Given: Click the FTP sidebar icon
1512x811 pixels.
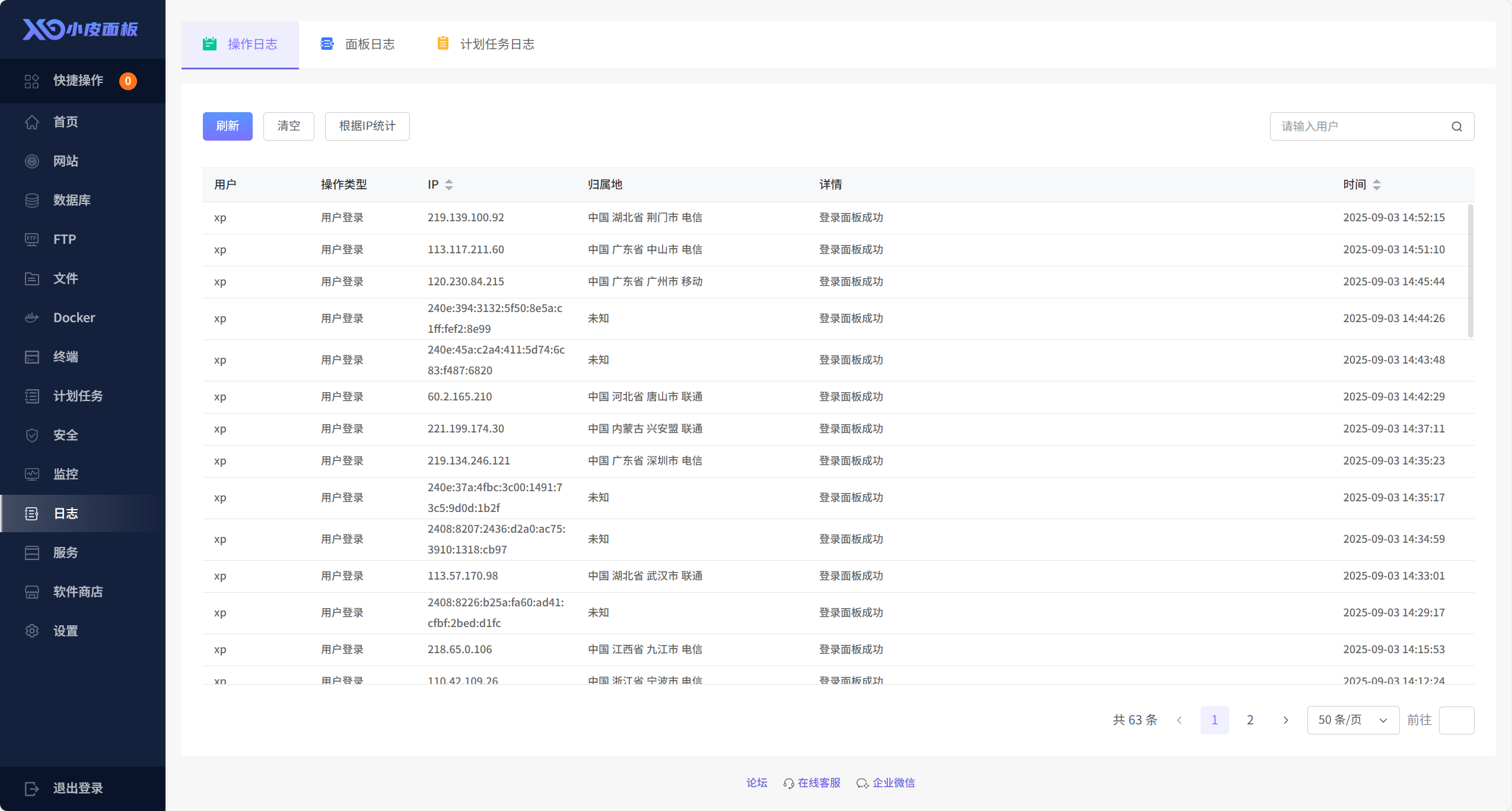Looking at the screenshot, I should [32, 239].
